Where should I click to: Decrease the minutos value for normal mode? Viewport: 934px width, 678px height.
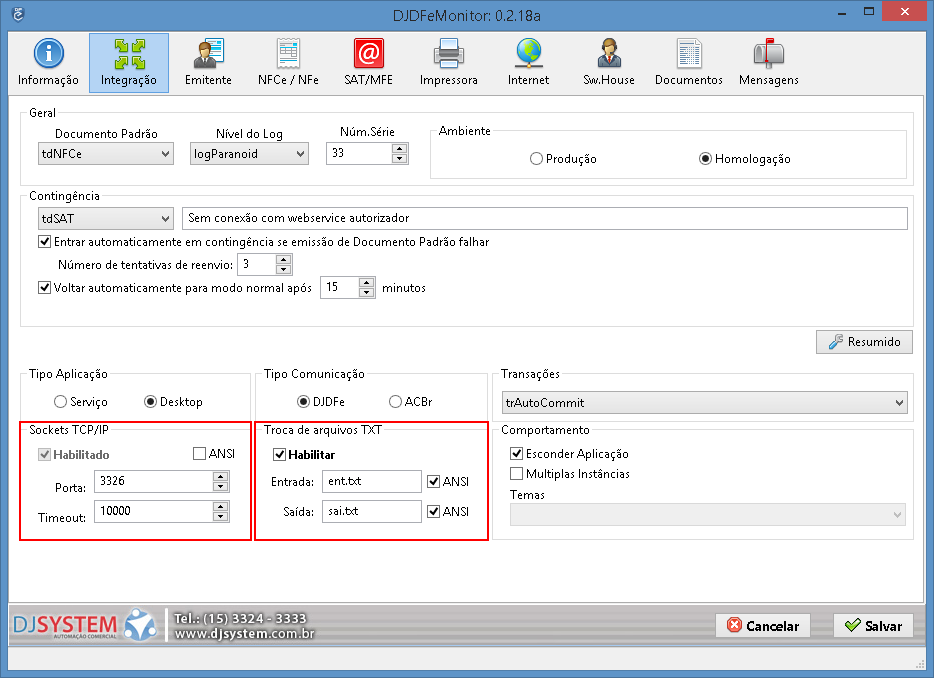coord(367,293)
